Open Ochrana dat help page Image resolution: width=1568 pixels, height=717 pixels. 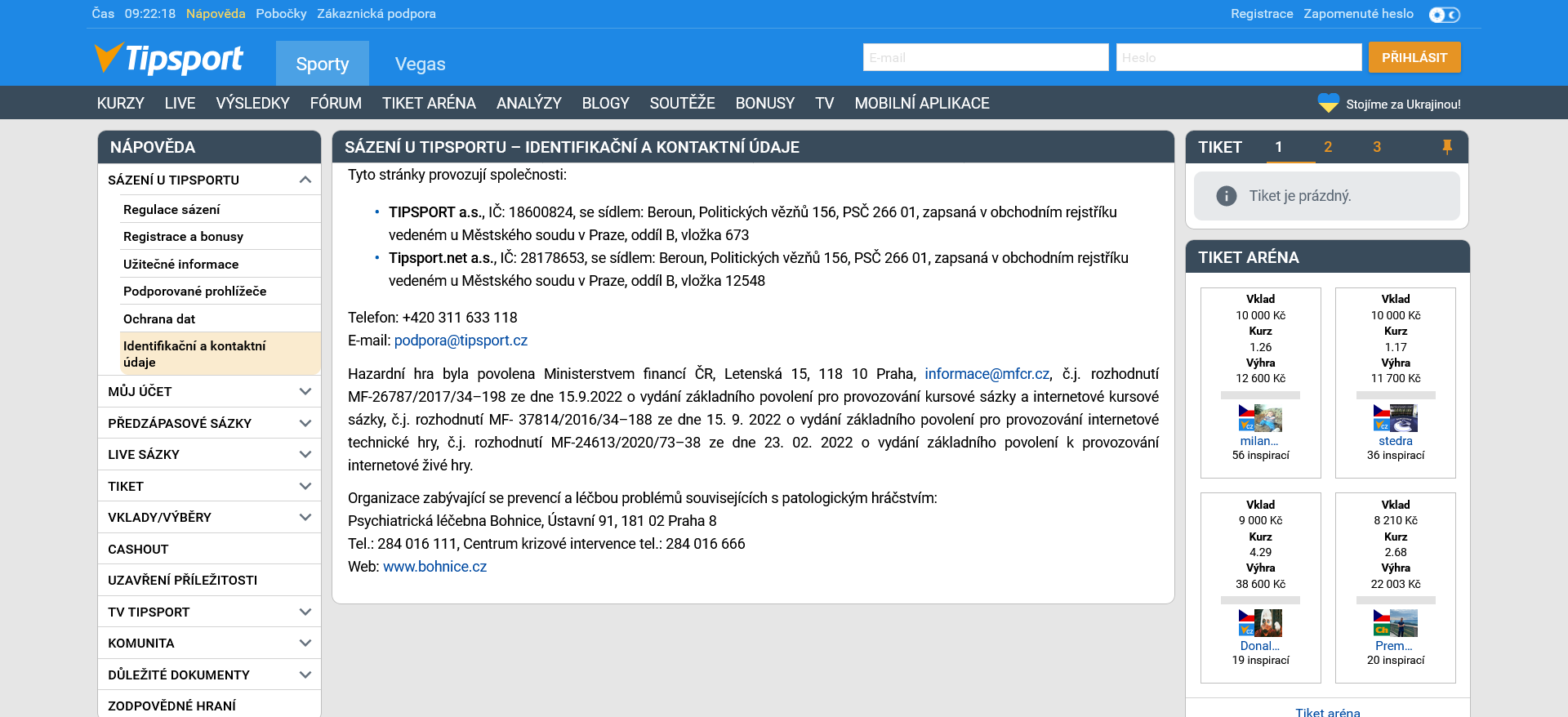point(220,318)
